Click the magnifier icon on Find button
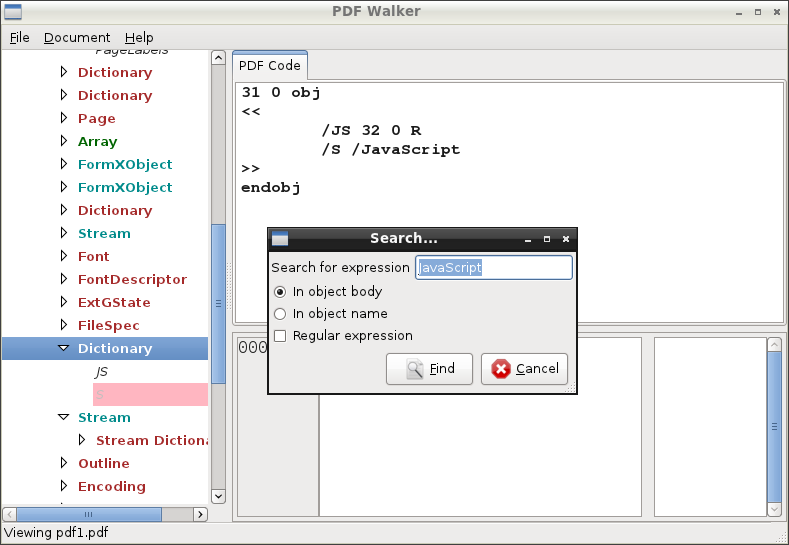 (x=414, y=369)
